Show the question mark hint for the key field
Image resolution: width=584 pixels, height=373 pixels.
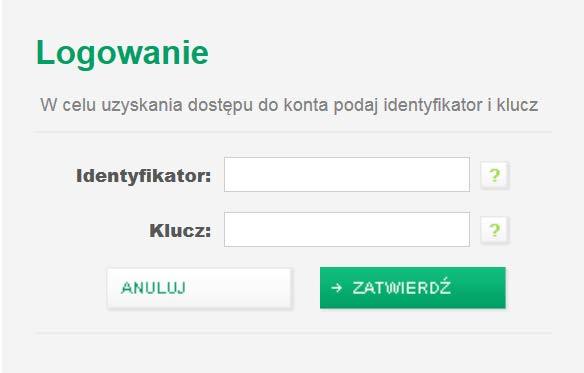[x=495, y=230]
